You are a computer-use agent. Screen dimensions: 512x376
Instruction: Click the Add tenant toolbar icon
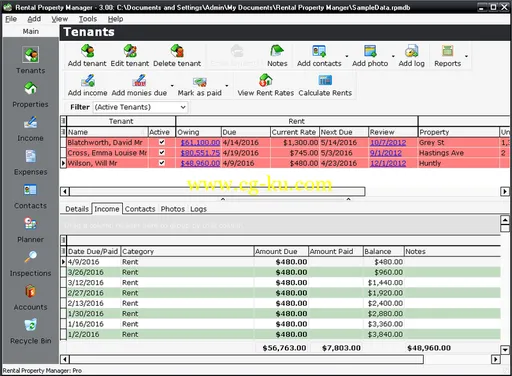[x=87, y=56]
